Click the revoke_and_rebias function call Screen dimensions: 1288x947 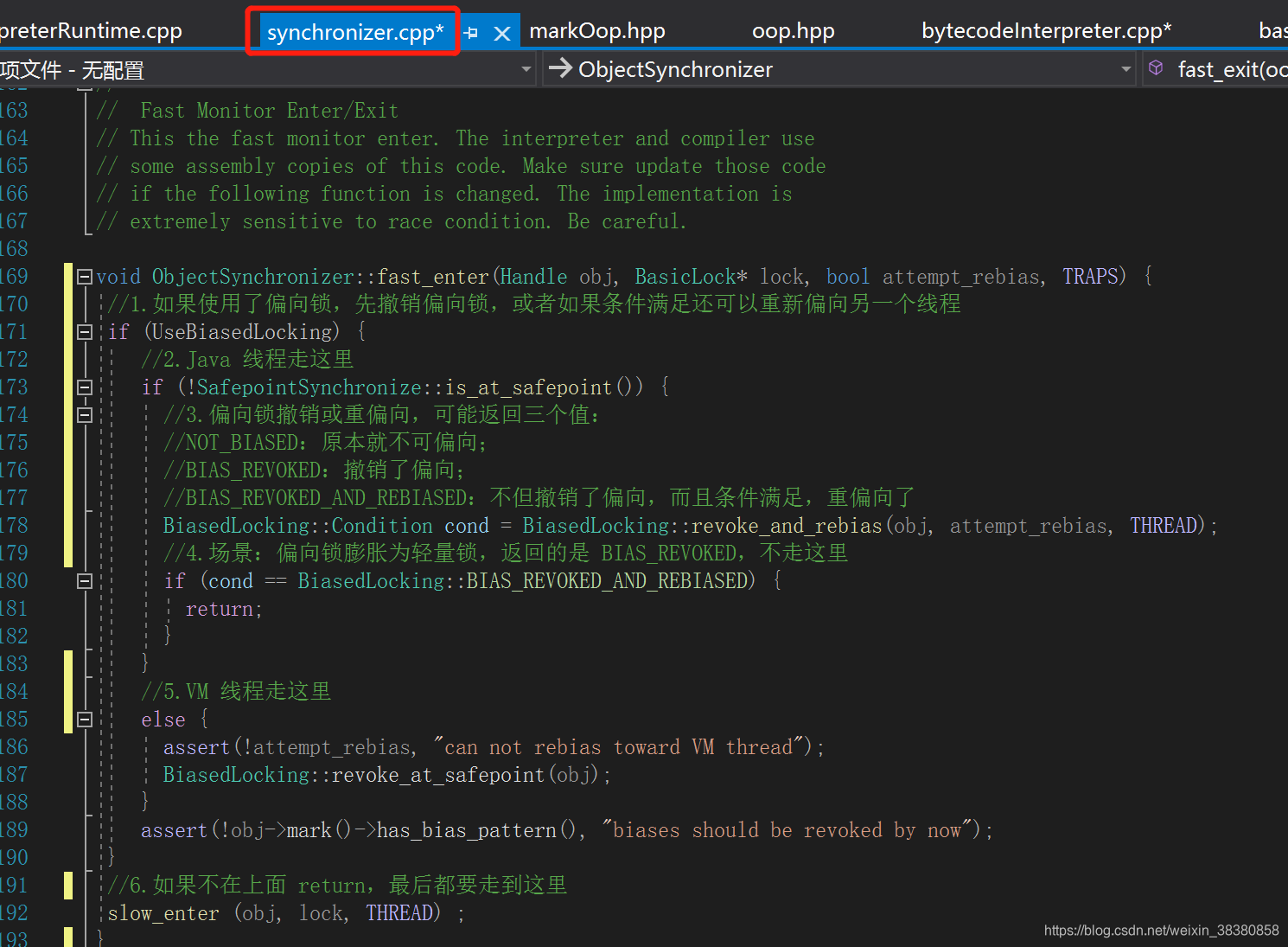(x=787, y=526)
